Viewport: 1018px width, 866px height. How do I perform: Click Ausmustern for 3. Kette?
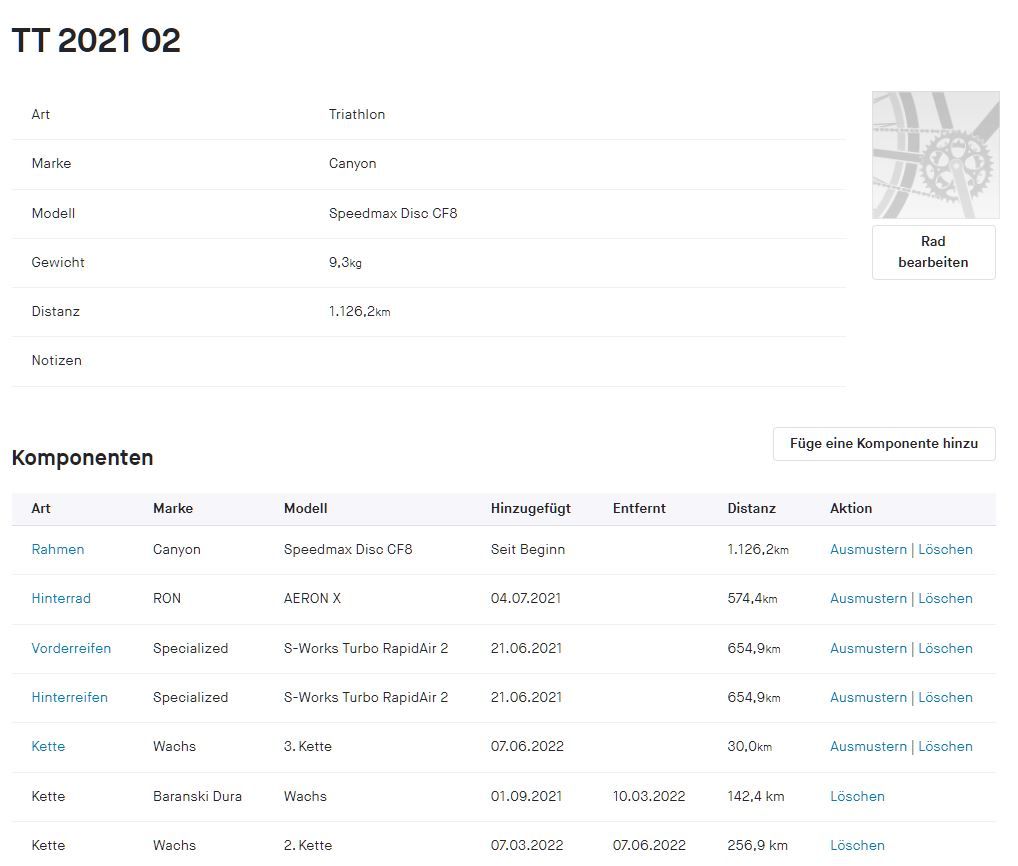[868, 746]
